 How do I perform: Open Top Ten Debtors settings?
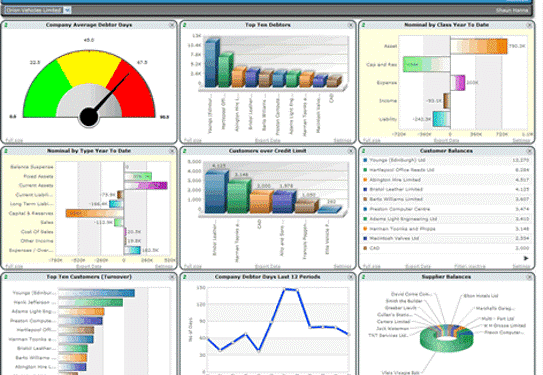342,140
